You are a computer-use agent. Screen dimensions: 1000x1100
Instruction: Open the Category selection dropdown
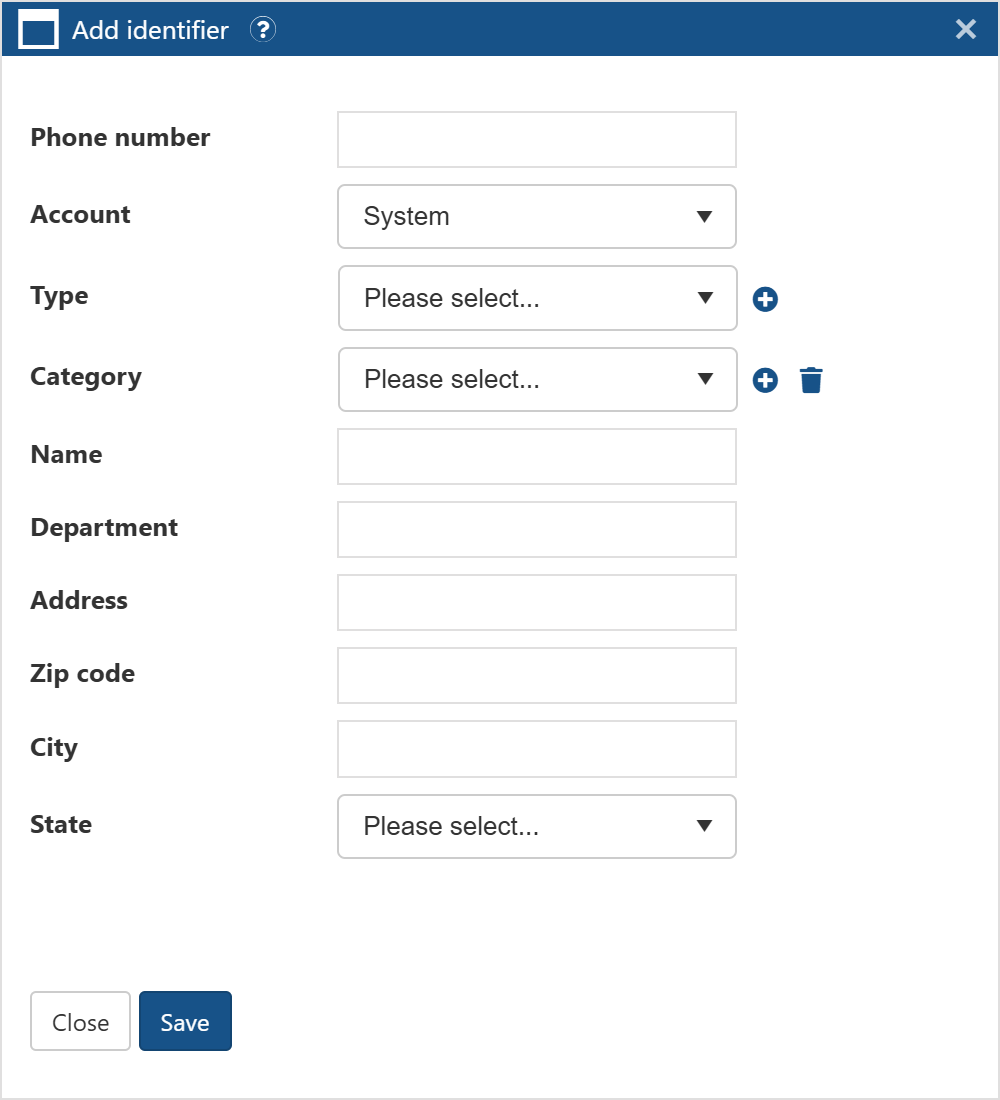[x=537, y=379]
